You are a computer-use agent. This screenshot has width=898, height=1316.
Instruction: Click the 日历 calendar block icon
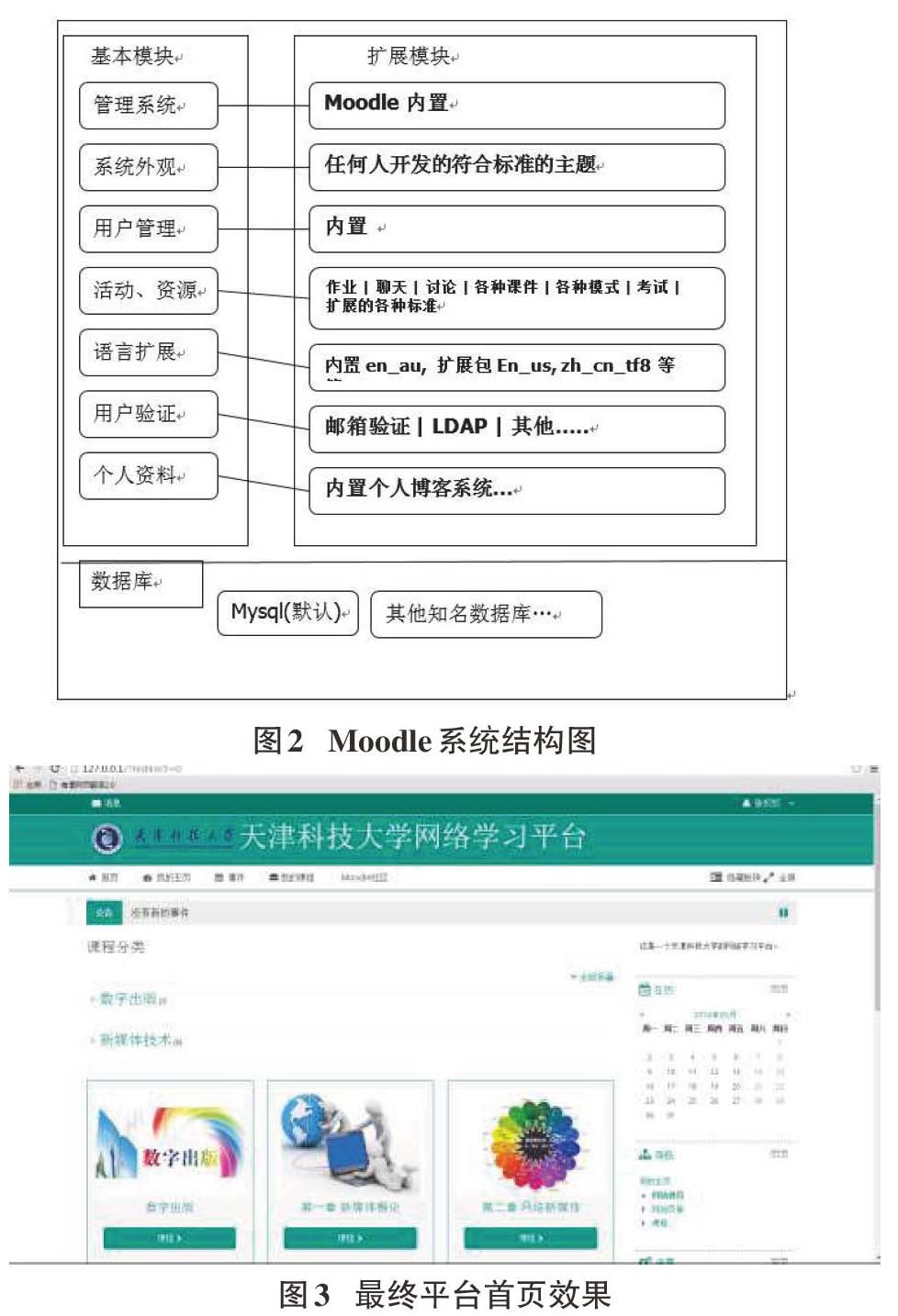pyautogui.click(x=645, y=989)
